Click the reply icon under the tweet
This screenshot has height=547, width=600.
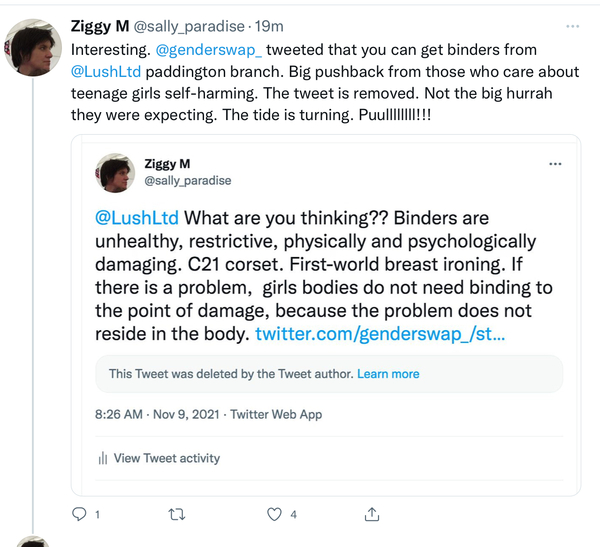(81, 514)
